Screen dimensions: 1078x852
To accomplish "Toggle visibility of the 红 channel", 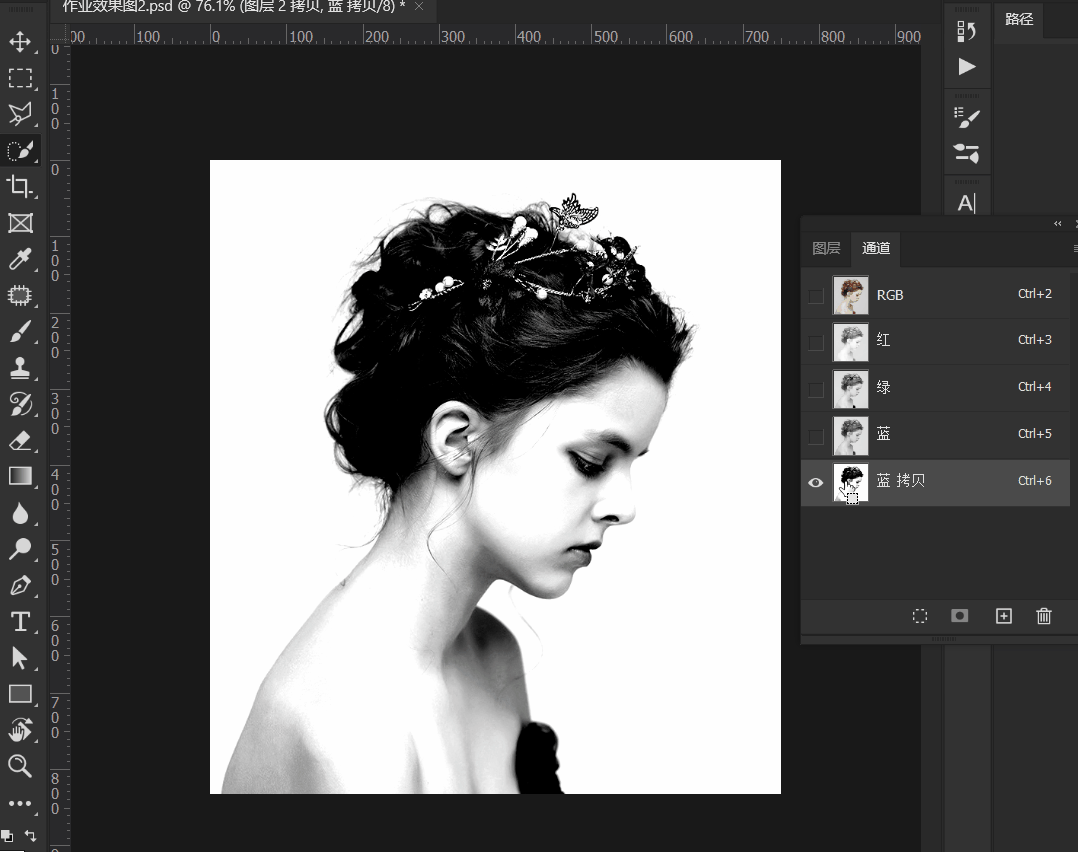I will [x=816, y=342].
